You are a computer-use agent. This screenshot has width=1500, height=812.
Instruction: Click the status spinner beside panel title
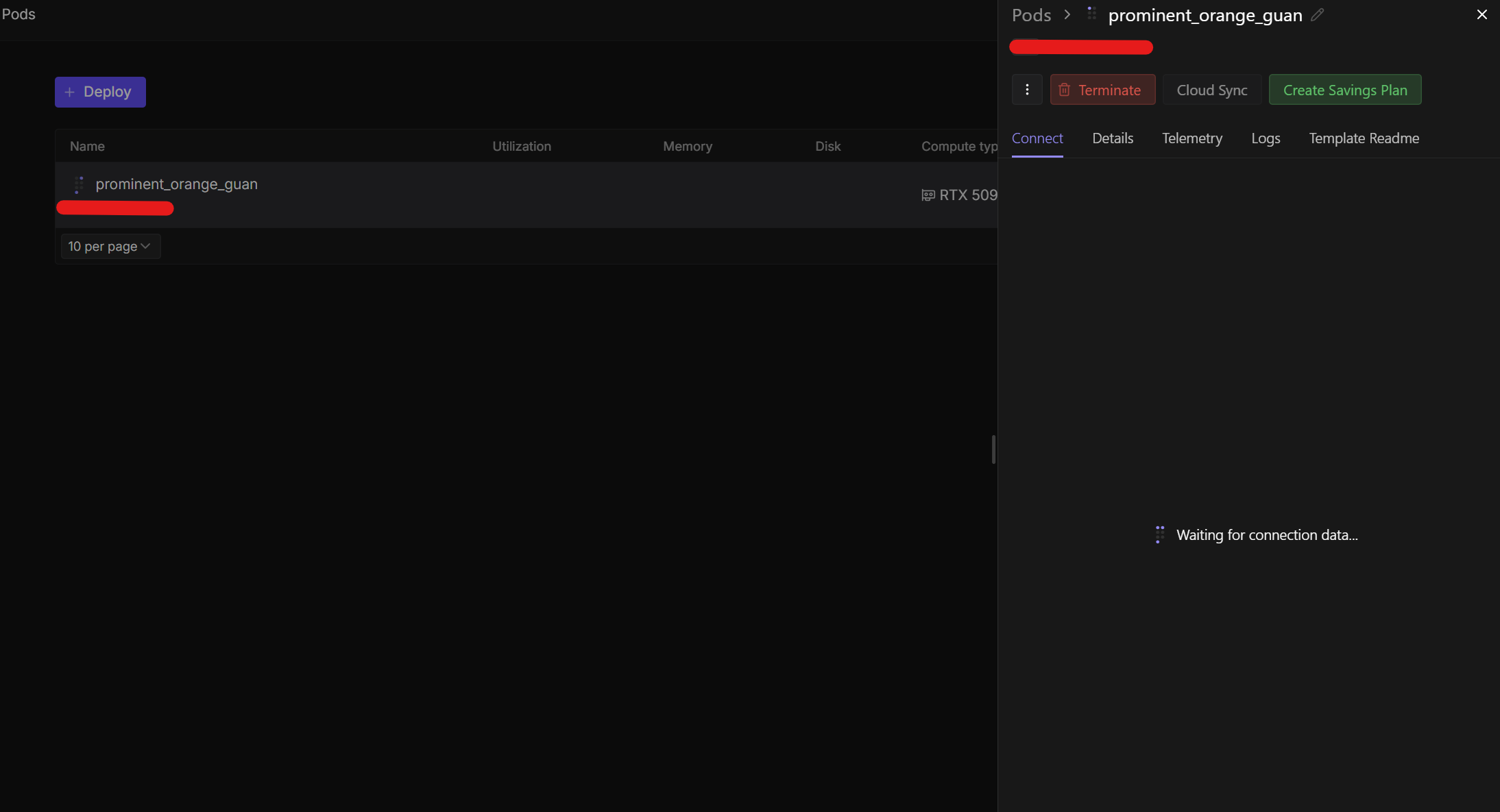(1091, 13)
